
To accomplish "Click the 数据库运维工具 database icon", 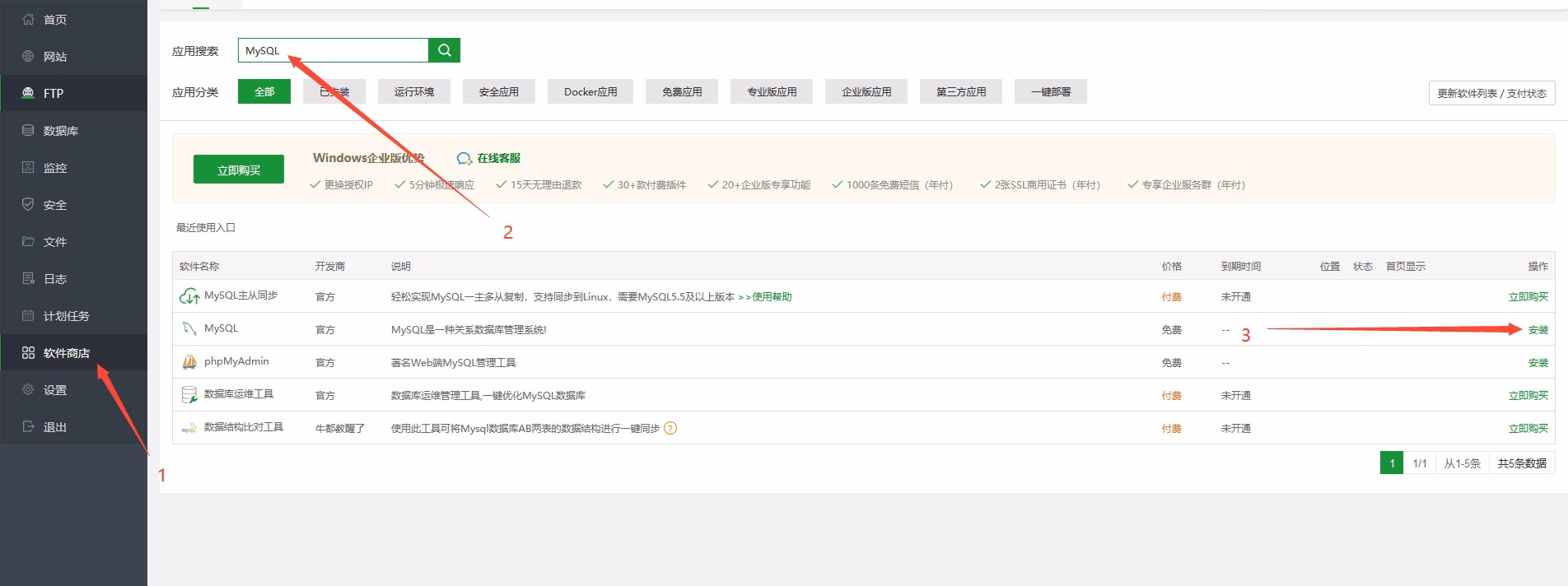I will (189, 395).
